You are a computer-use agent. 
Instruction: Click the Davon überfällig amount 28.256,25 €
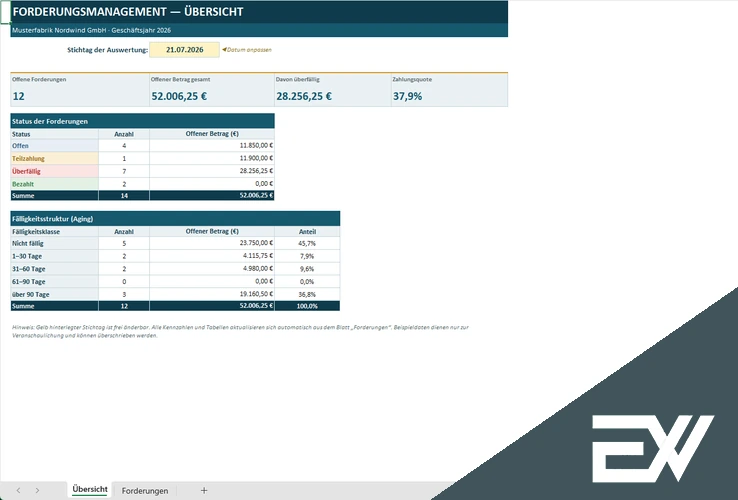(304, 96)
